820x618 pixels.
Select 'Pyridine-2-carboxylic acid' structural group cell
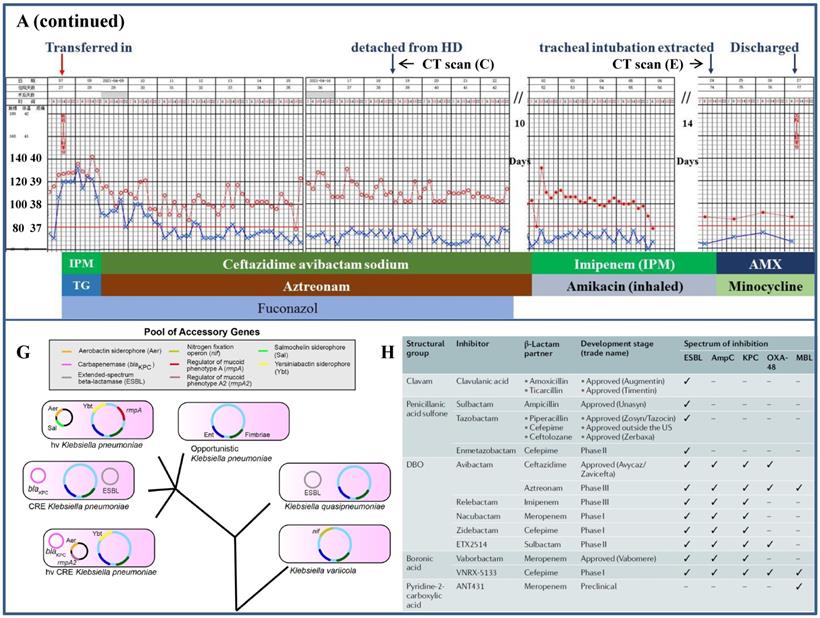424,596
